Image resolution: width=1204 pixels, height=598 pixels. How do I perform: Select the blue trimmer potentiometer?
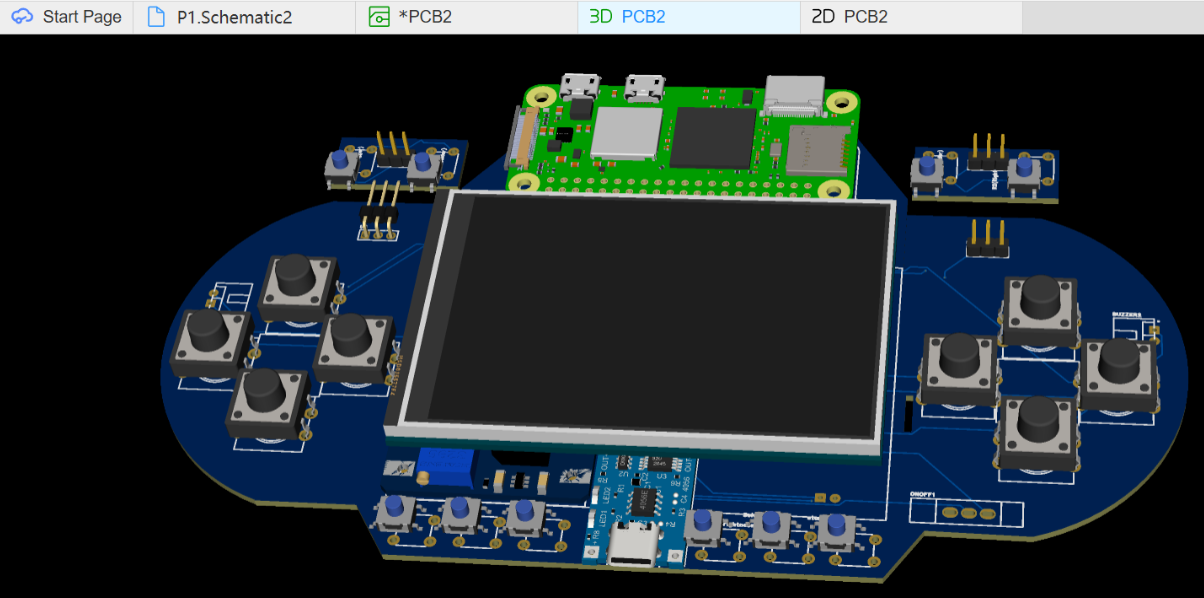pyautogui.click(x=437, y=466)
